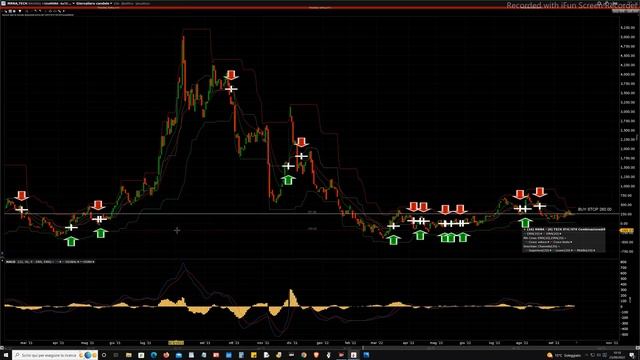640x360 pixels.
Task: Open Microsoft Edge from the taskbar
Action: [154, 355]
